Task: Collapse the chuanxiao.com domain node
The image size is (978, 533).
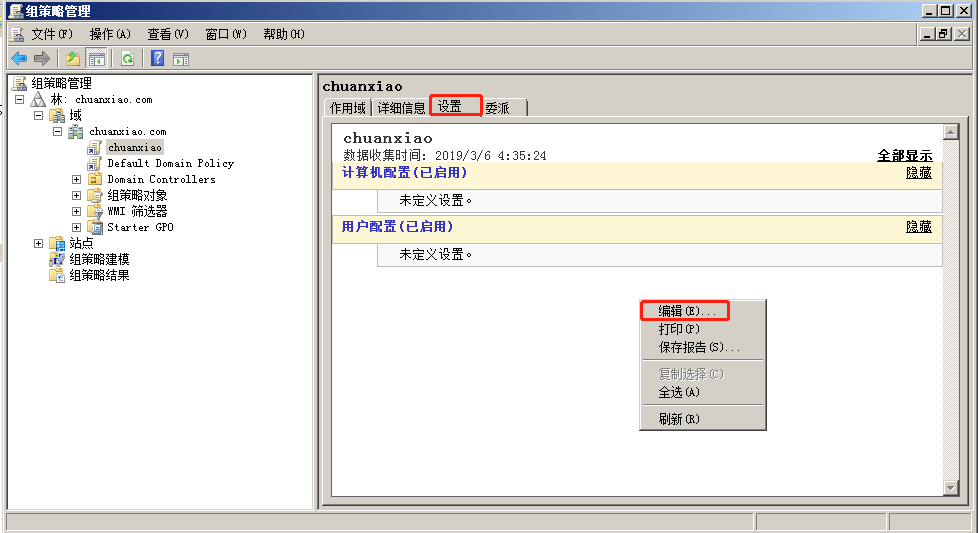Action: click(x=57, y=132)
